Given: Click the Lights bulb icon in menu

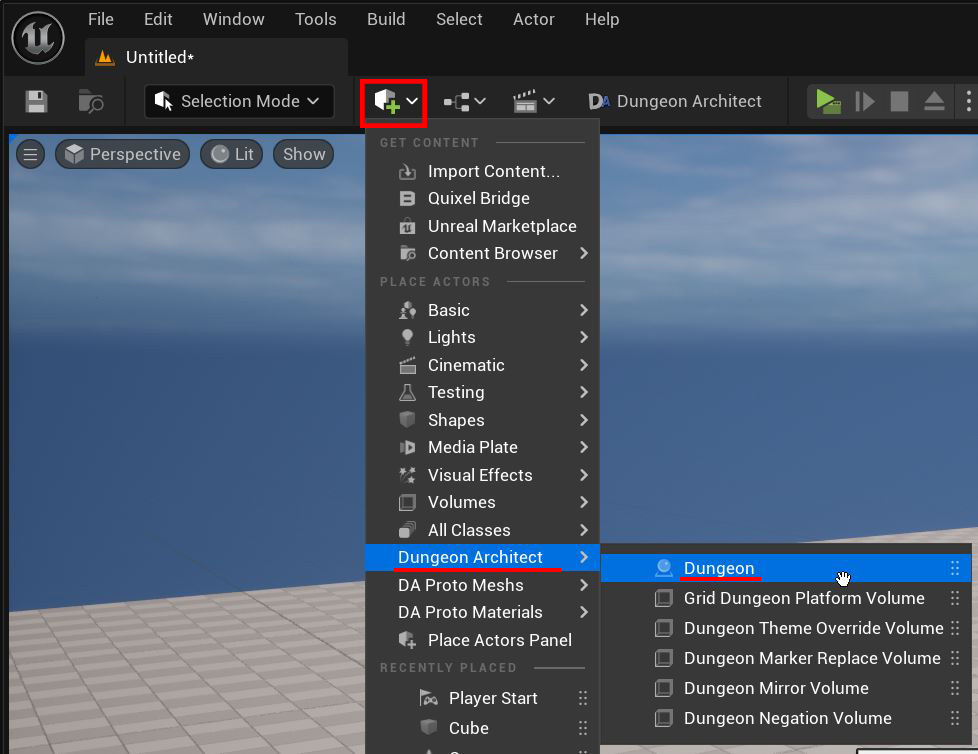Looking at the screenshot, I should [x=407, y=337].
